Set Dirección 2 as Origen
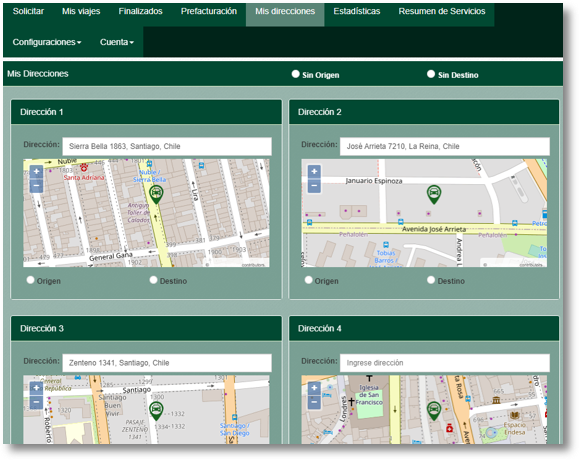579x460 pixels. coord(309,280)
